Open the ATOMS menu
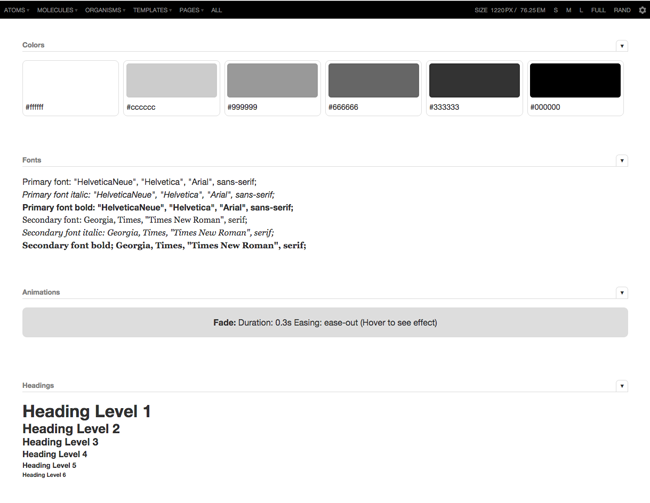The image size is (650, 503). tap(17, 10)
